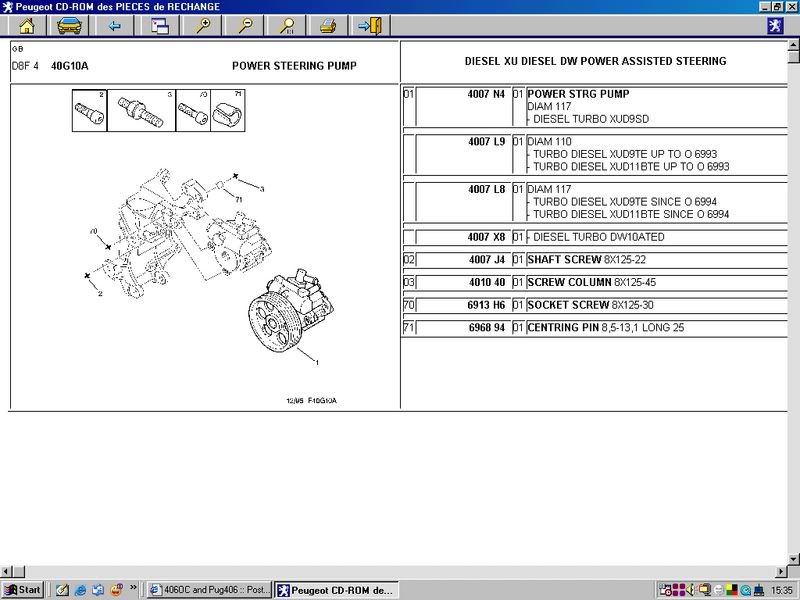Select part number 6913 H6
800x600 pixels.
[x=486, y=305]
